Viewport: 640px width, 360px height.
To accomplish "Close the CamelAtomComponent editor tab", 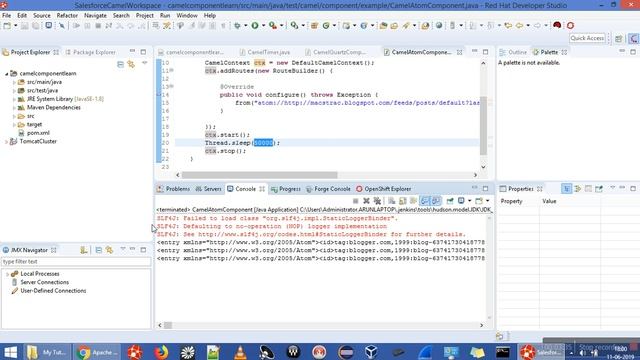I will 460,52.
